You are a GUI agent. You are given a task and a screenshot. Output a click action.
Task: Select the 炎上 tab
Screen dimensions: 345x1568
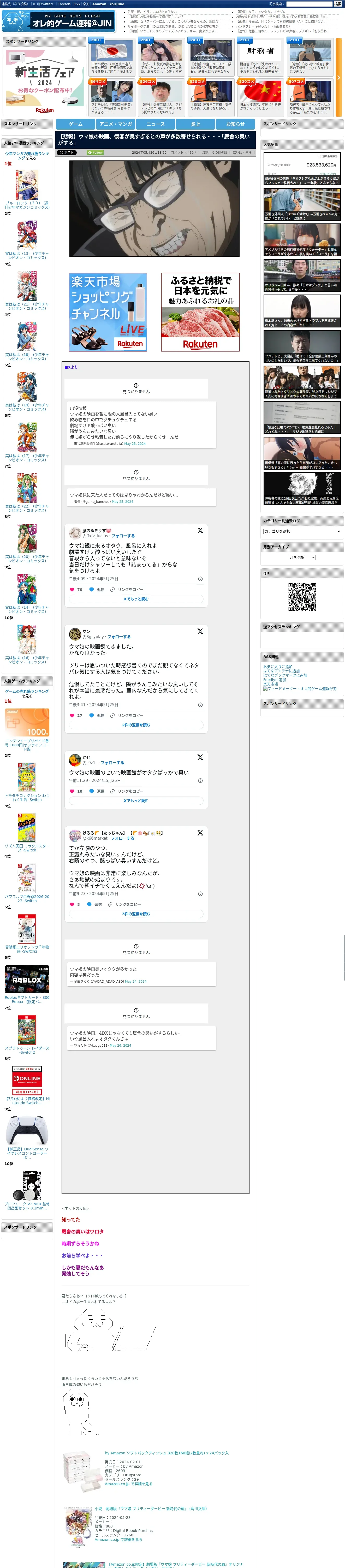click(x=195, y=124)
